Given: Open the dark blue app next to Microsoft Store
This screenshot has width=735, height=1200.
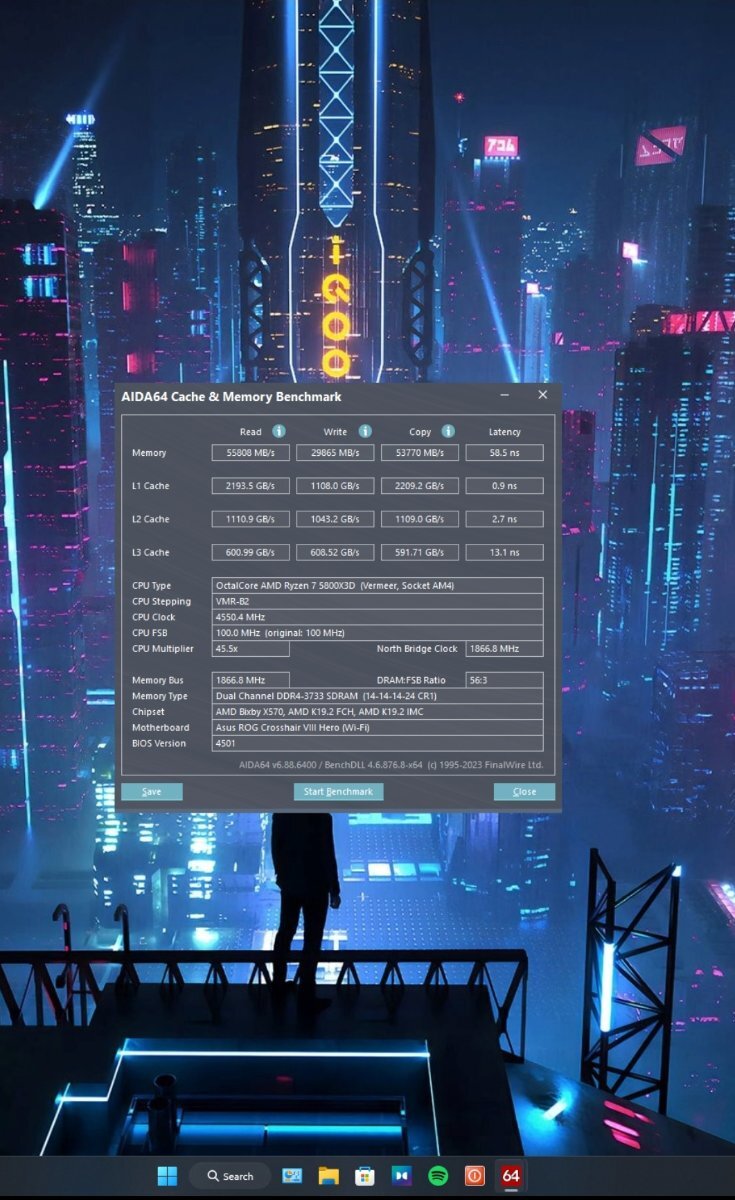Looking at the screenshot, I should click(x=401, y=1176).
